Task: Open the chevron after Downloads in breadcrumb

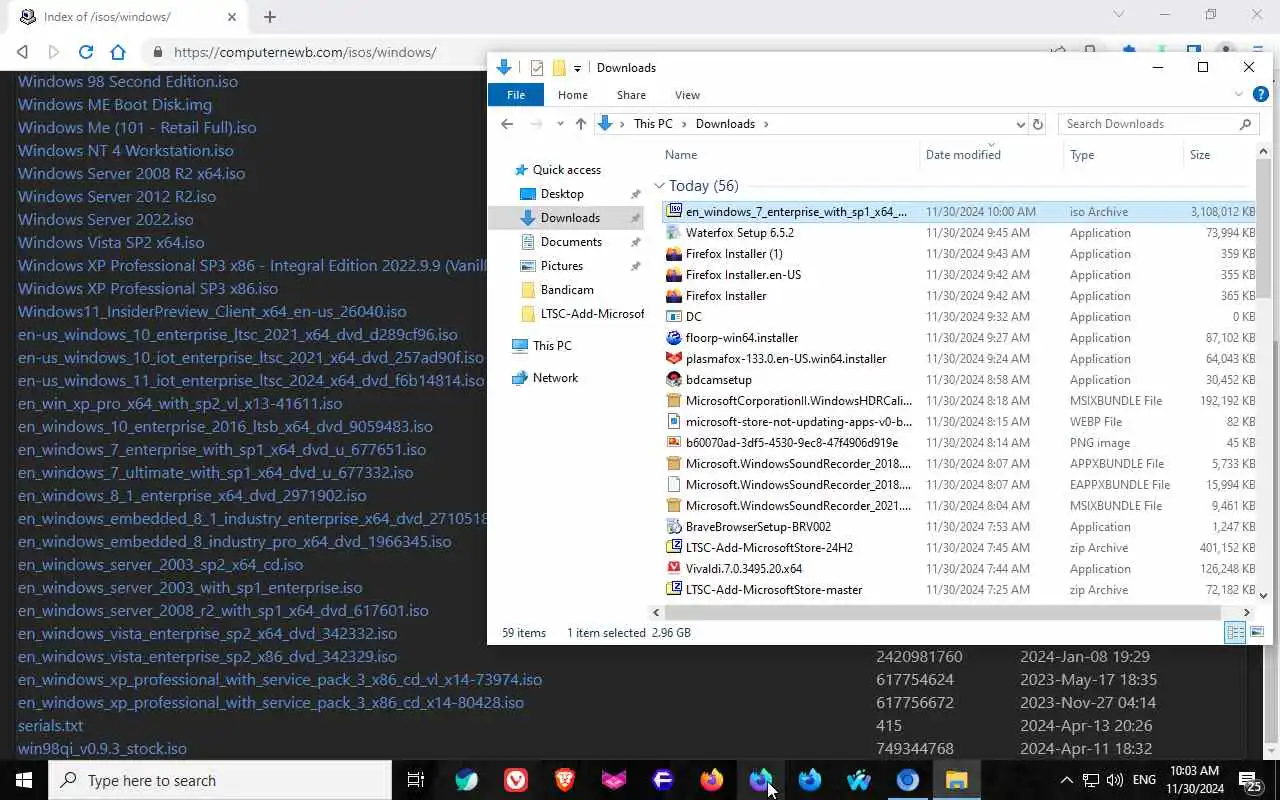Action: coord(766,124)
